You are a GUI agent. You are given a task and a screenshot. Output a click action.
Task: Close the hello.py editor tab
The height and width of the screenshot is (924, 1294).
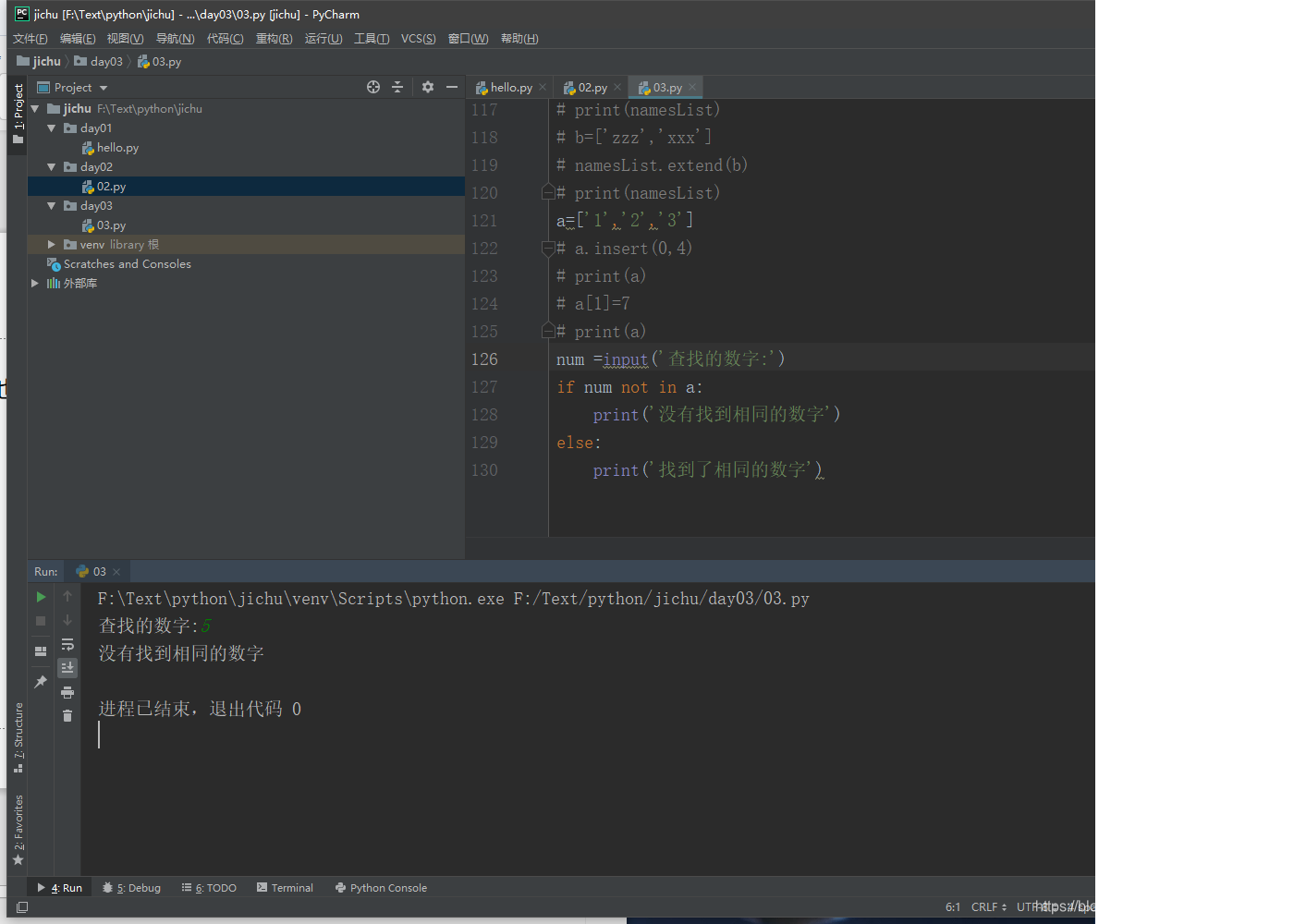coord(543,88)
